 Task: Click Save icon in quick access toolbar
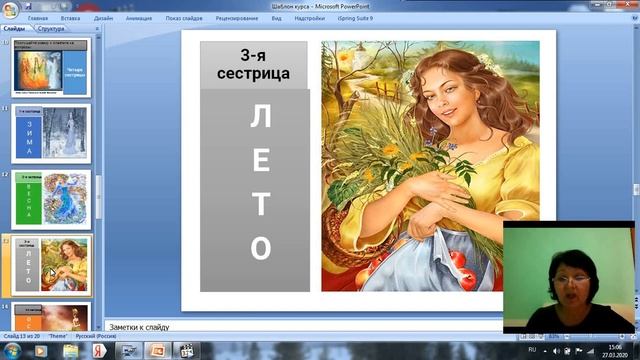tap(29, 6)
